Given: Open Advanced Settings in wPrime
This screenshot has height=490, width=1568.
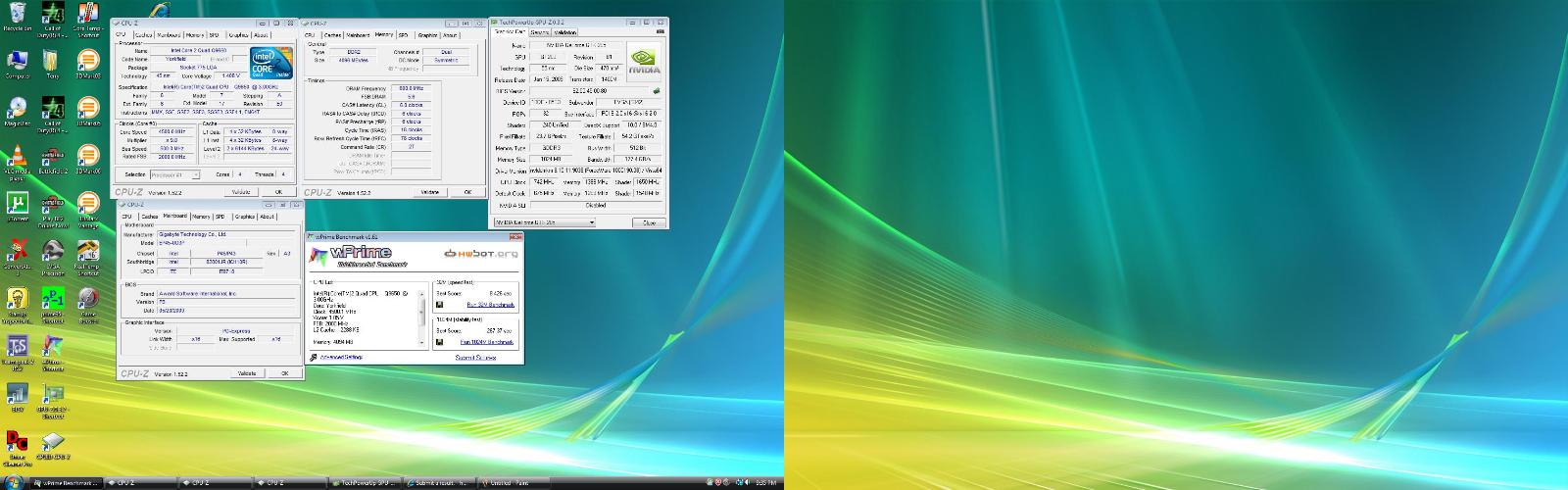Looking at the screenshot, I should (x=341, y=357).
